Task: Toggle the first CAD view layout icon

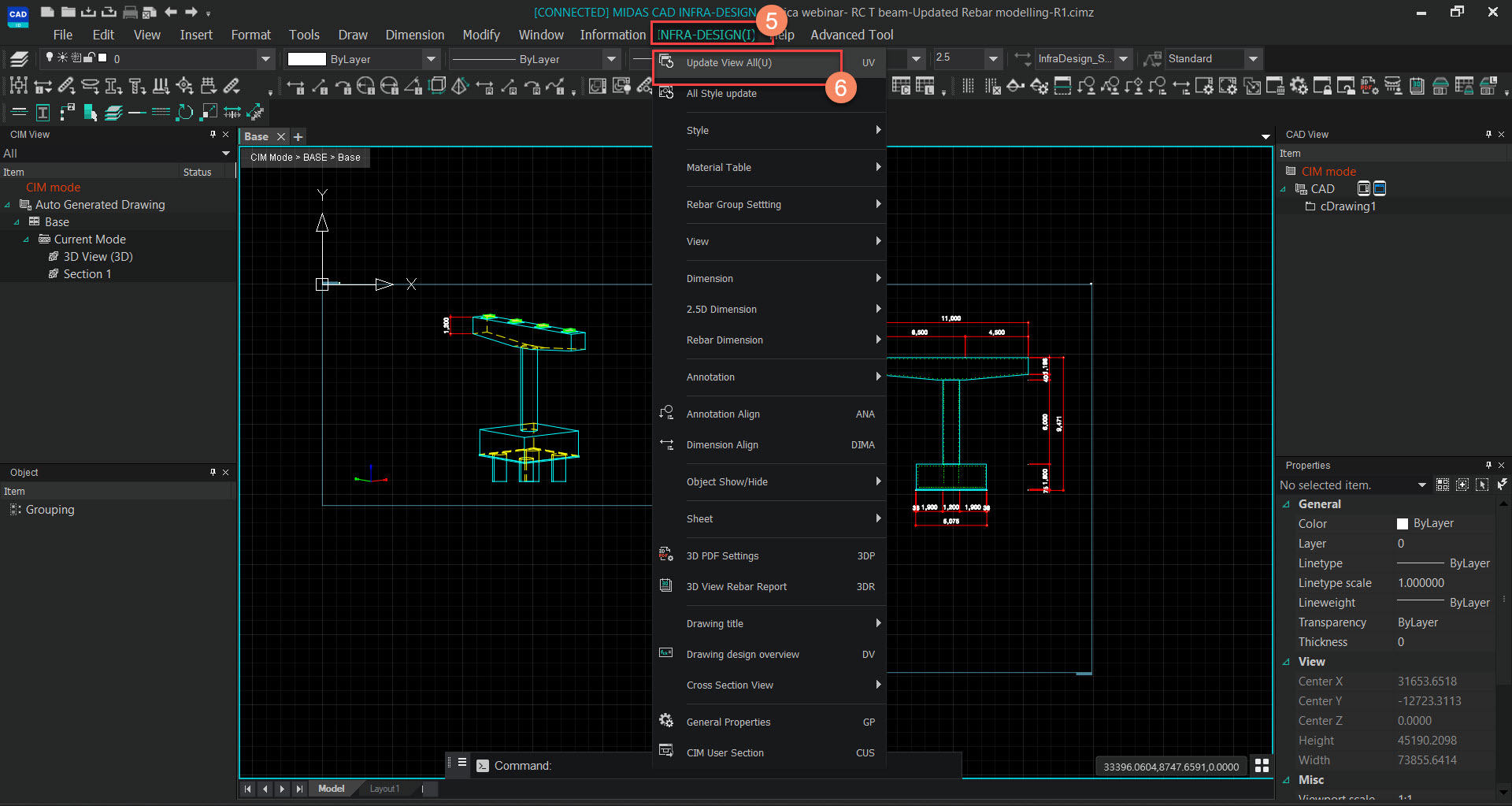Action: 1364,188
